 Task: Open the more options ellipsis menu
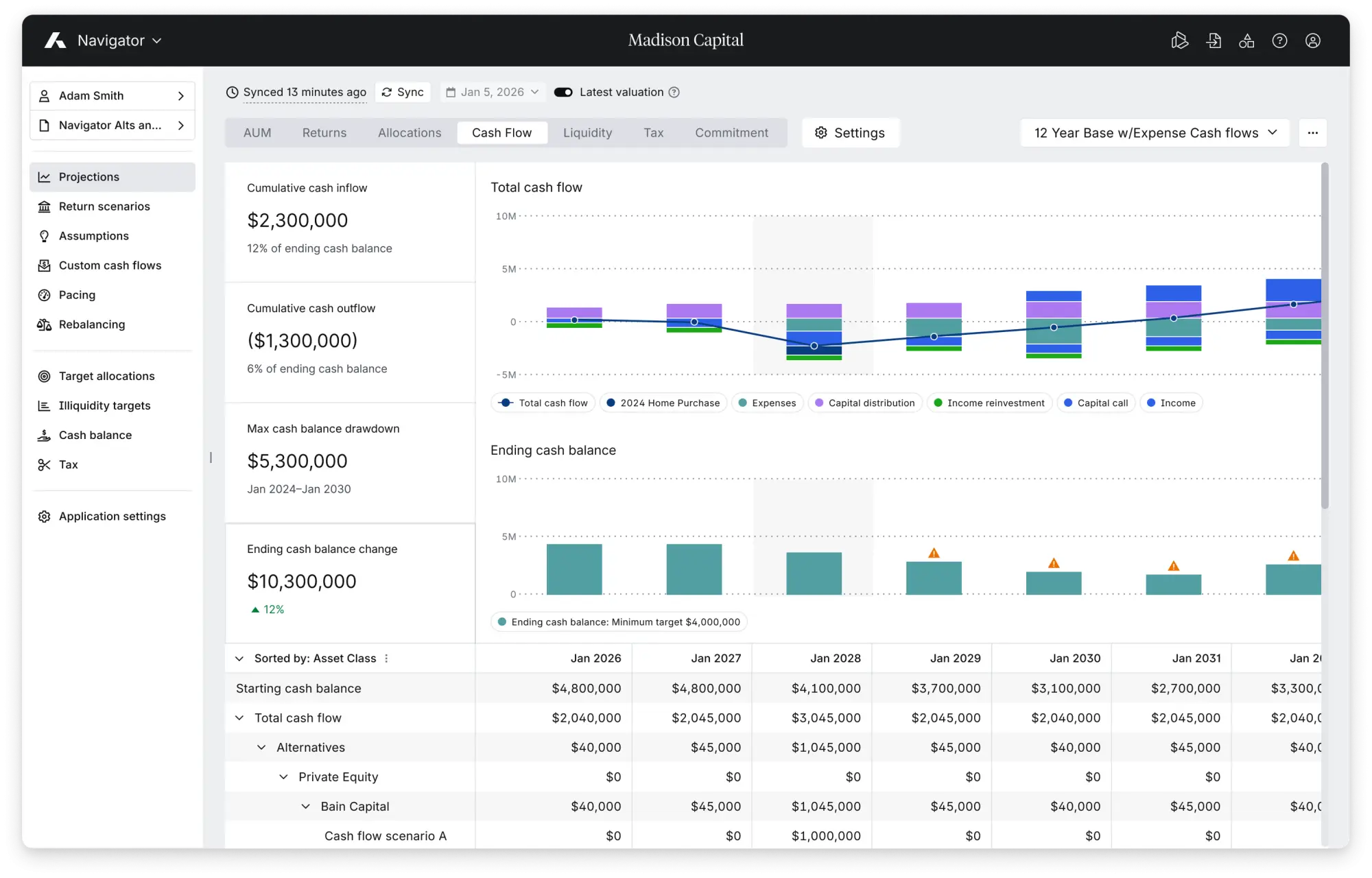1313,133
